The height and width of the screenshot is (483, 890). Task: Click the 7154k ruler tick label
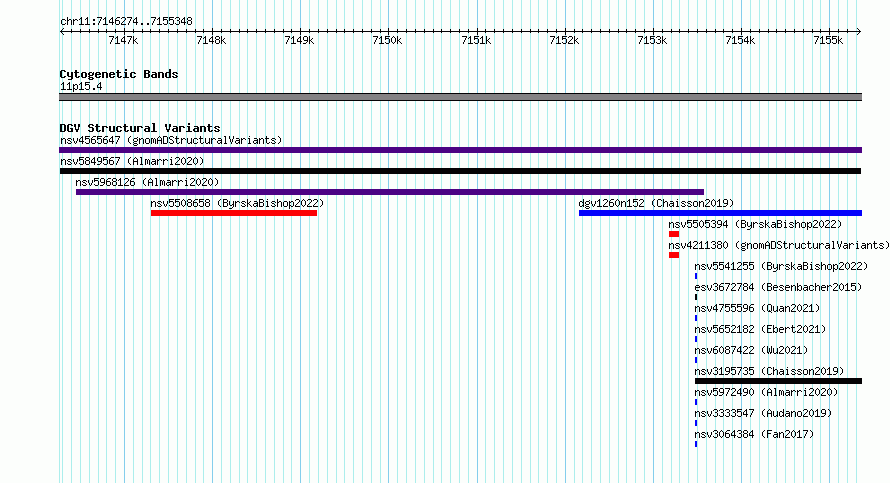(x=740, y=40)
